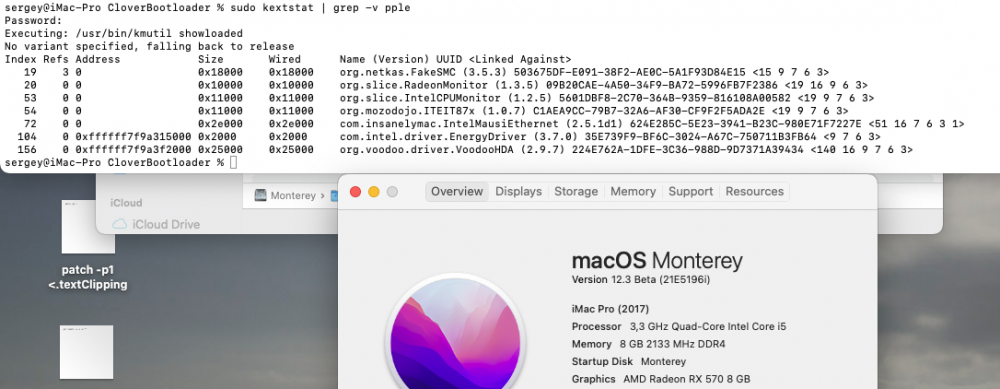Click the iMac Pro (2017) model text
The image size is (1000, 389).
point(610,309)
